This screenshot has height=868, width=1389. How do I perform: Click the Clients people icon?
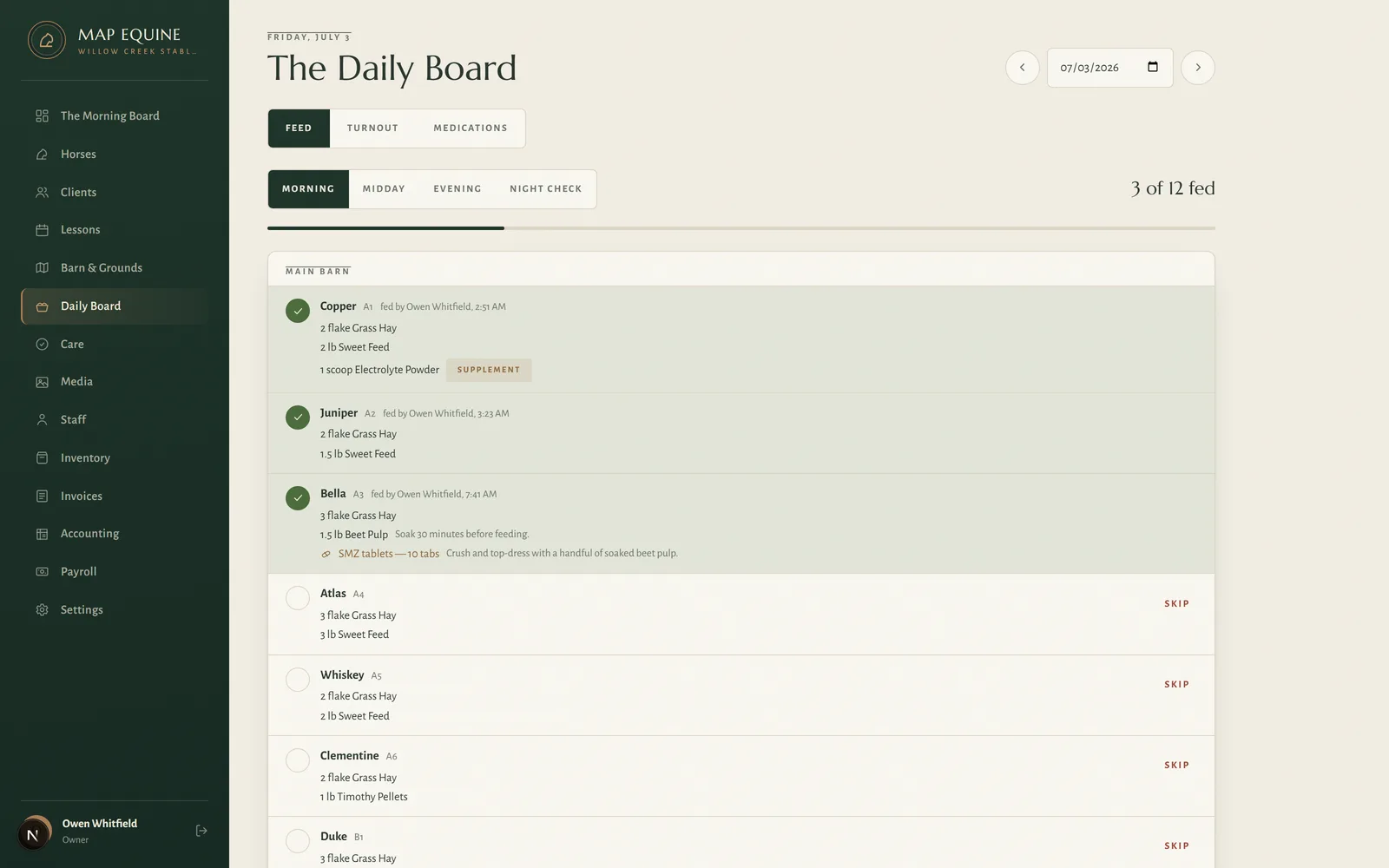pyautogui.click(x=42, y=192)
